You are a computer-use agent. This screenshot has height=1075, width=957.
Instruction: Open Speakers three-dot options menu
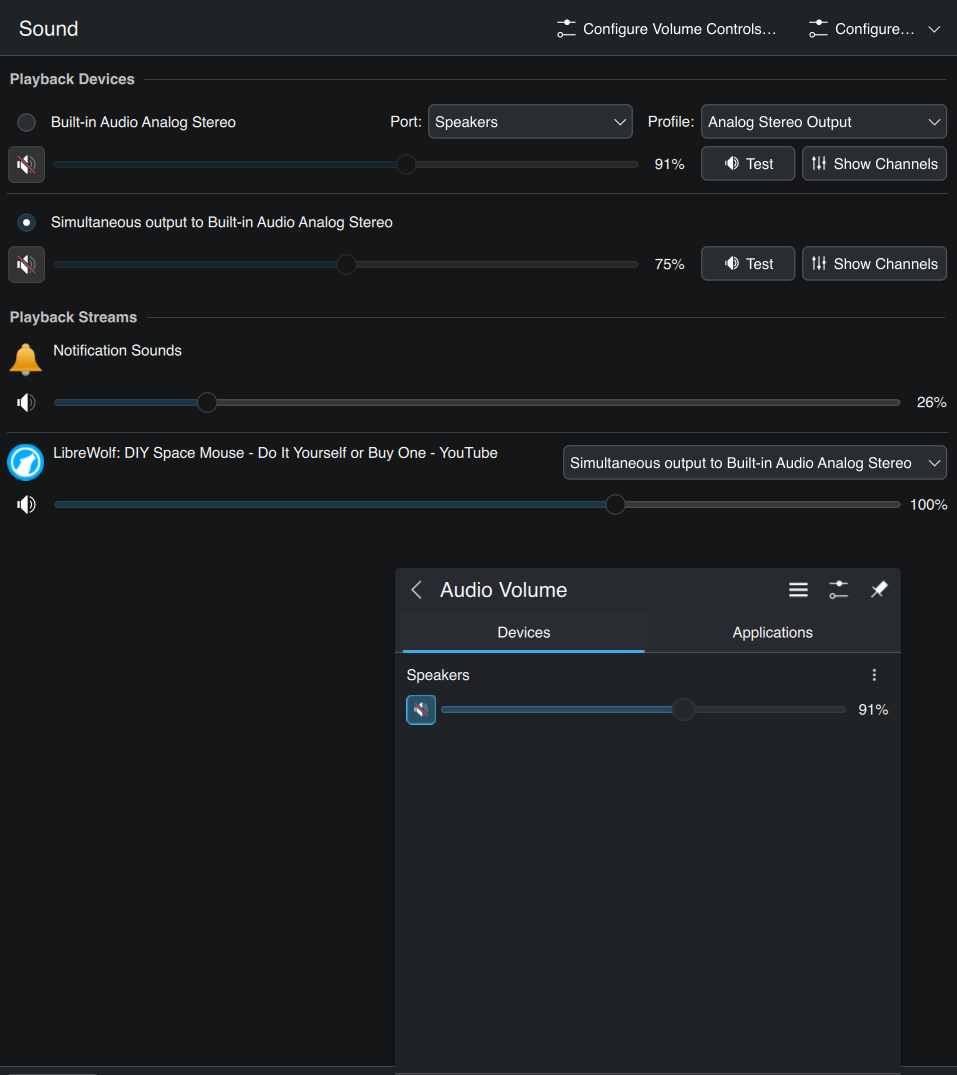click(x=874, y=675)
